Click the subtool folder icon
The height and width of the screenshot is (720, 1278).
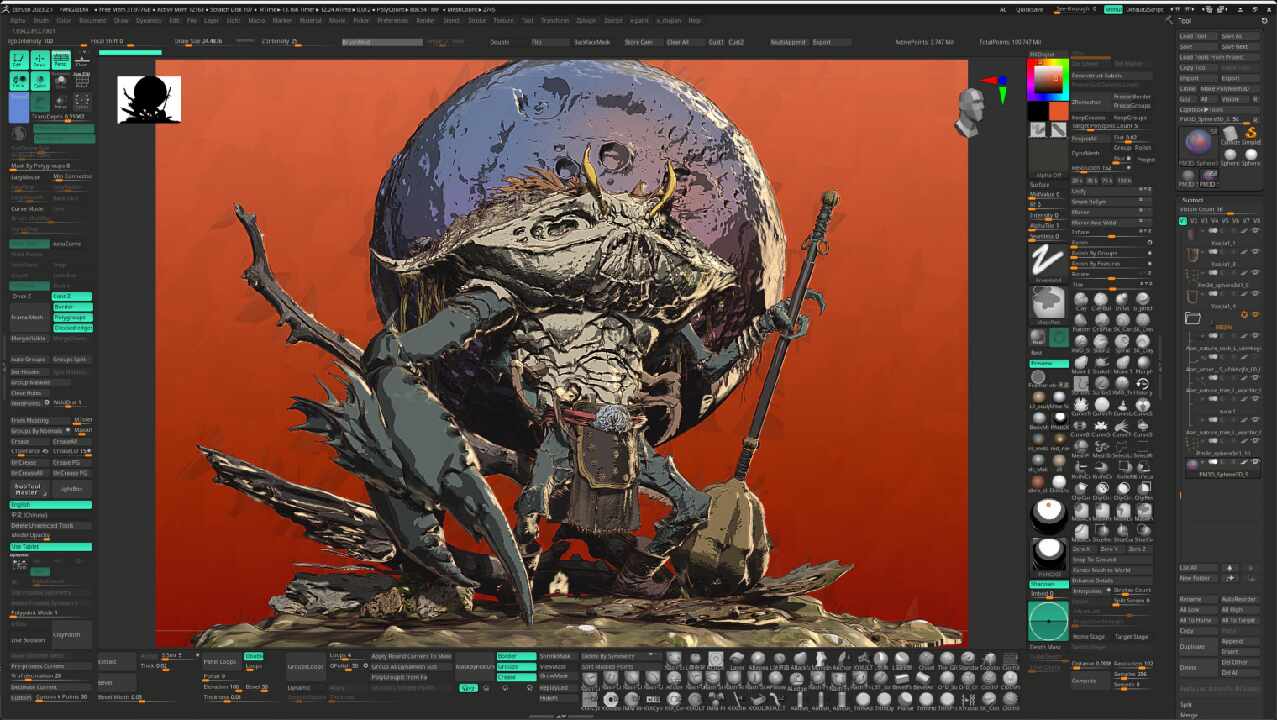(1192, 318)
